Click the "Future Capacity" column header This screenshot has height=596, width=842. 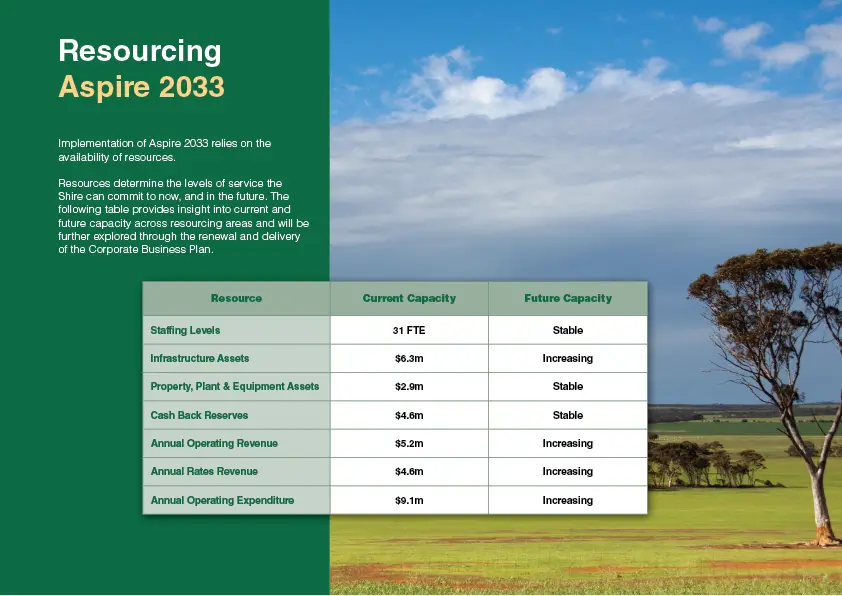pos(567,298)
